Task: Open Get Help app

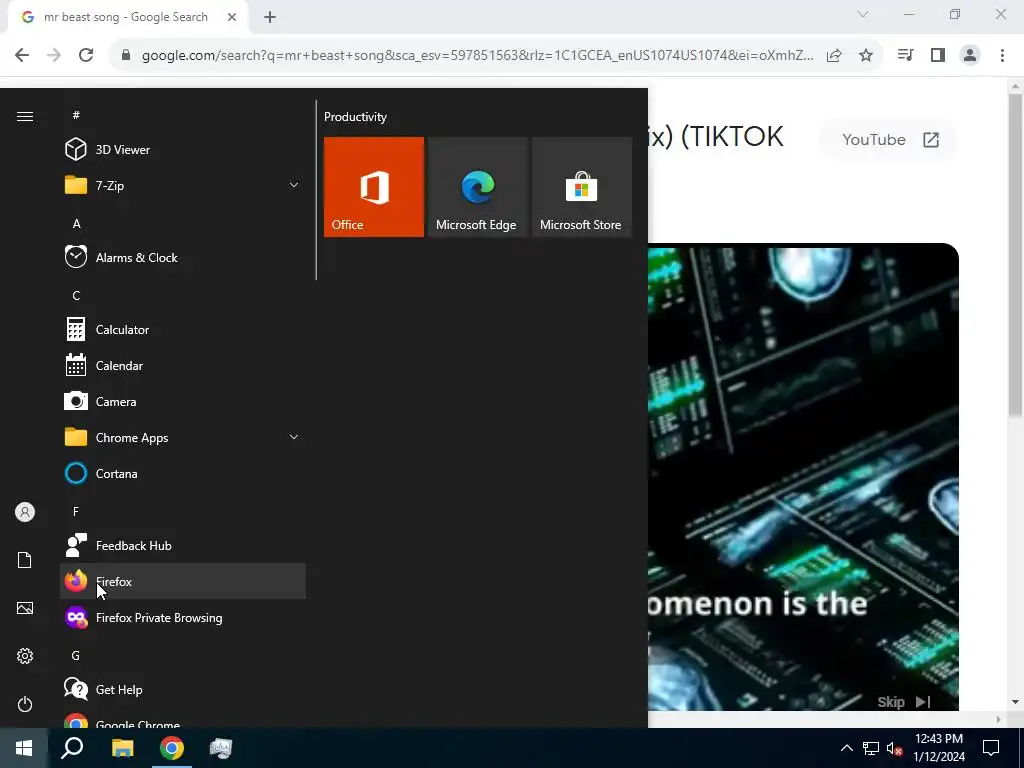Action: tap(182, 690)
